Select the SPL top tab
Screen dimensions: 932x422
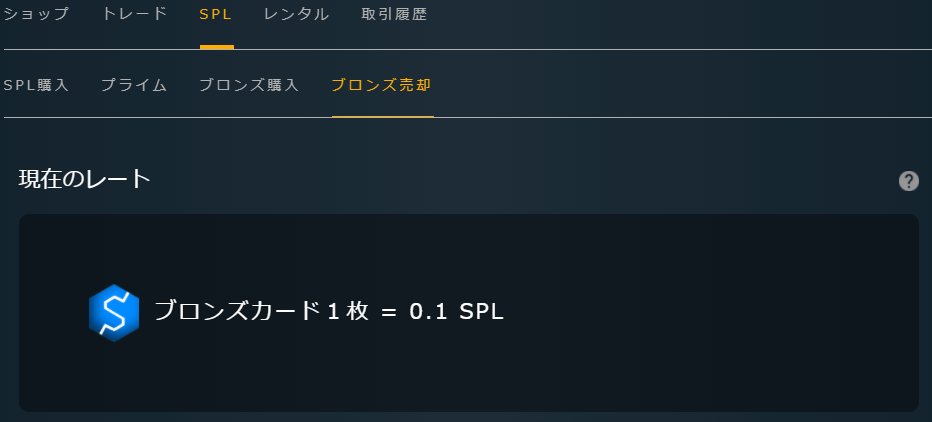(x=216, y=15)
